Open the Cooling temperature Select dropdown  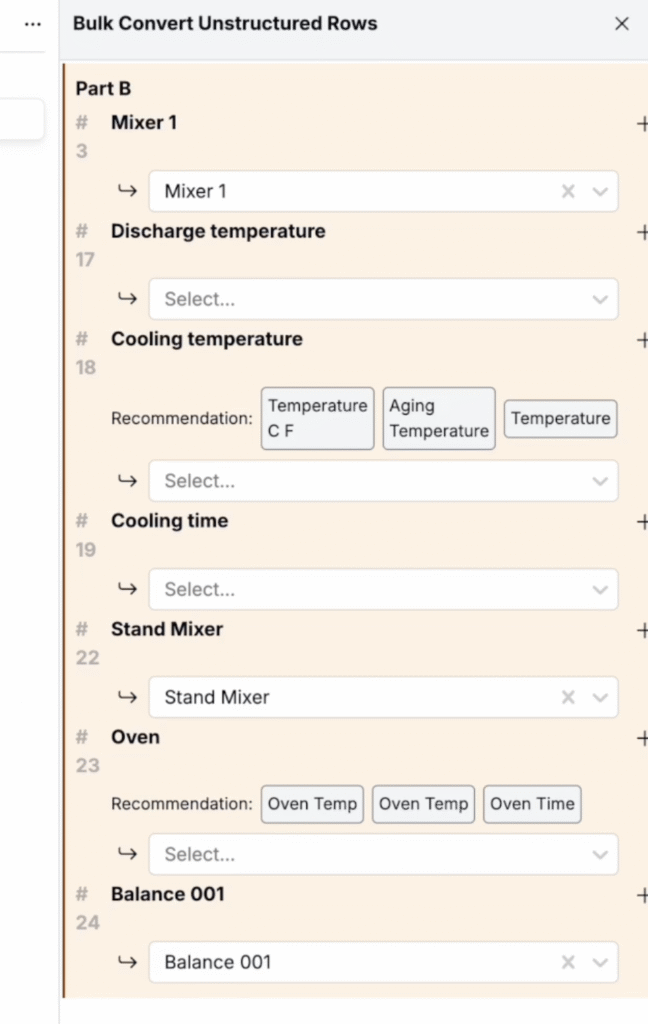(383, 481)
